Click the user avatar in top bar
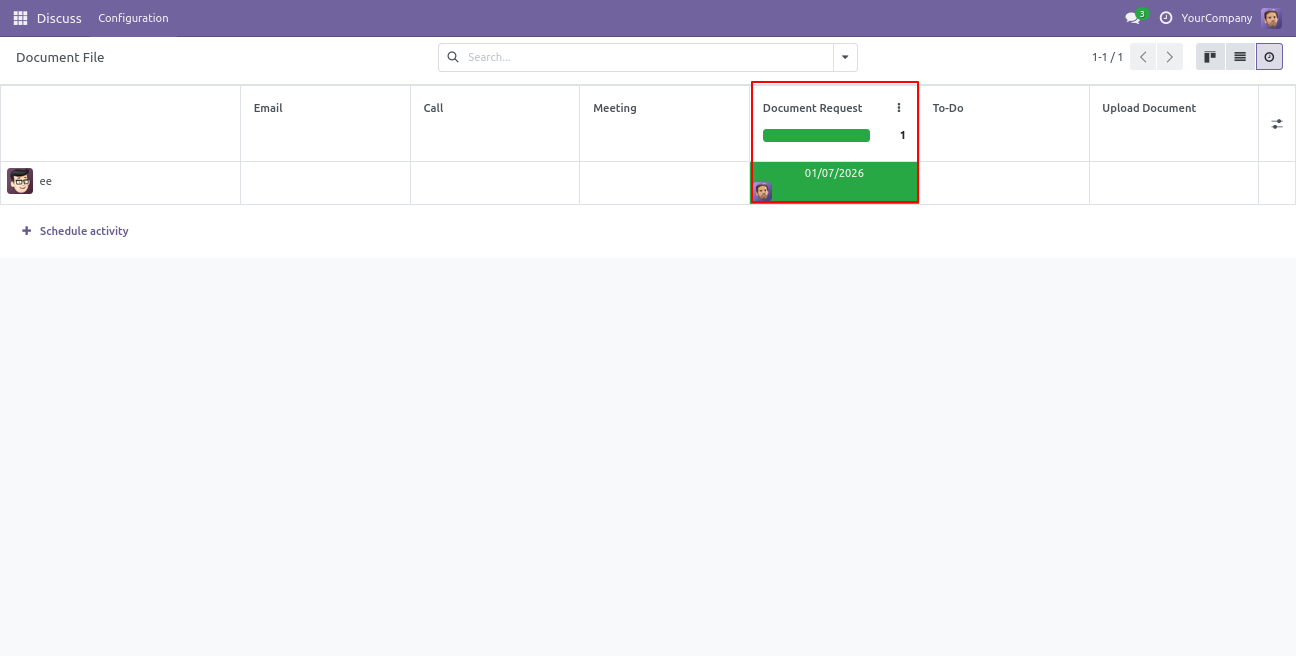Screen dimensions: 1296x656 1271,18
